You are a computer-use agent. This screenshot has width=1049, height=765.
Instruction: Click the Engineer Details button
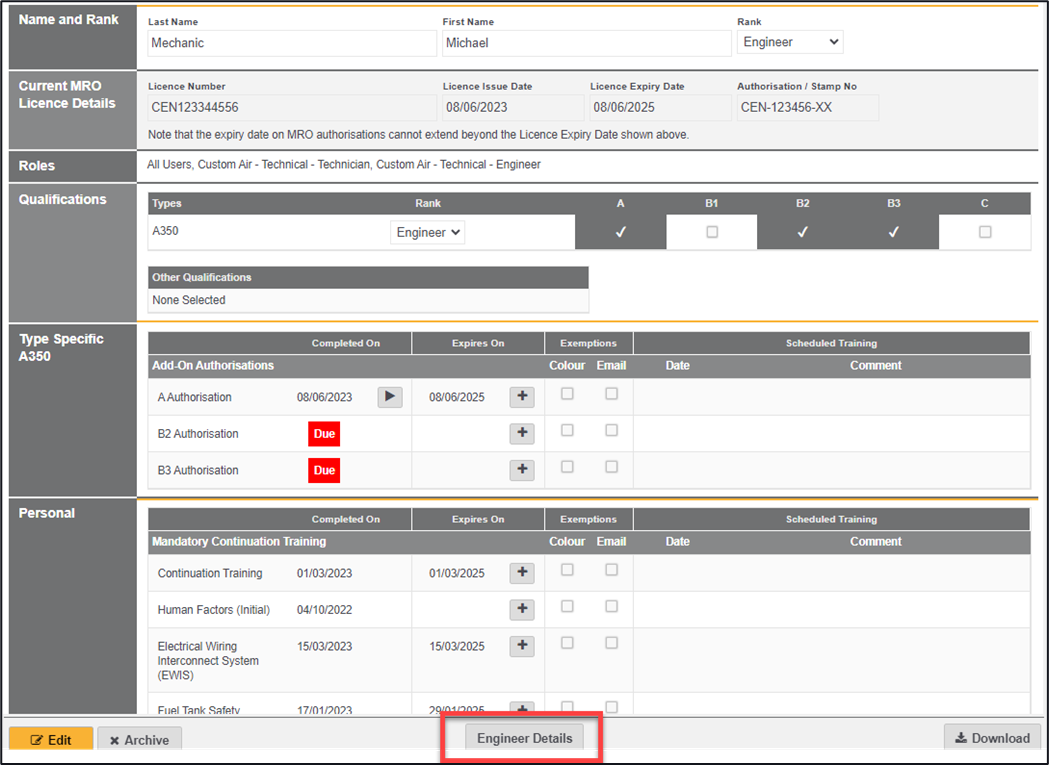525,738
